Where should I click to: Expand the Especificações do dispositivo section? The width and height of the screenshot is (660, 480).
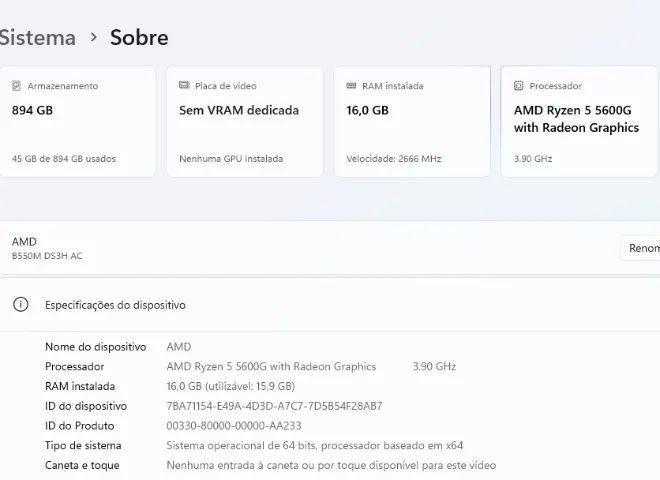coord(330,304)
